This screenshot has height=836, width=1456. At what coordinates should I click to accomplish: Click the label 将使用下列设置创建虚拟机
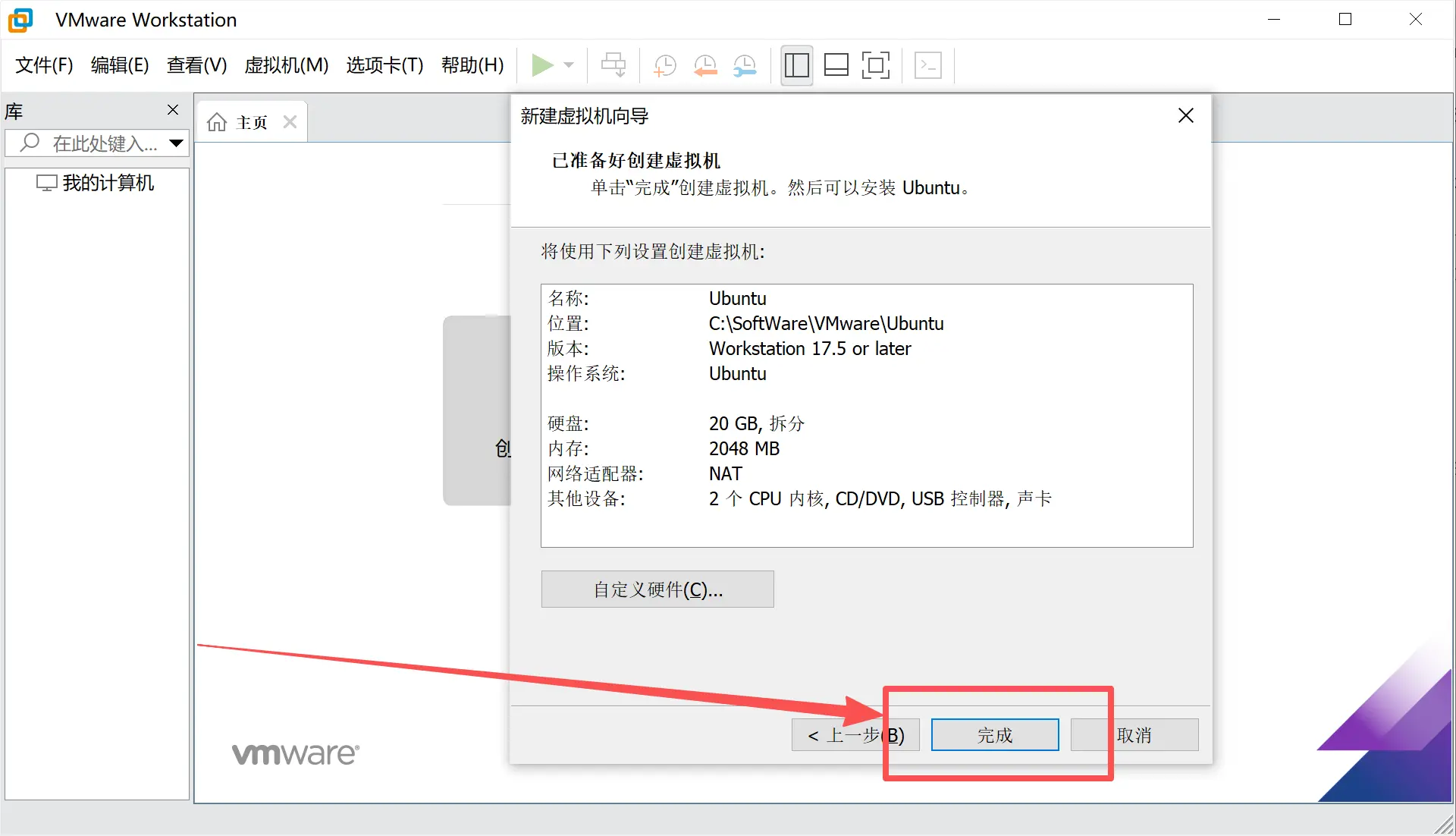click(653, 252)
